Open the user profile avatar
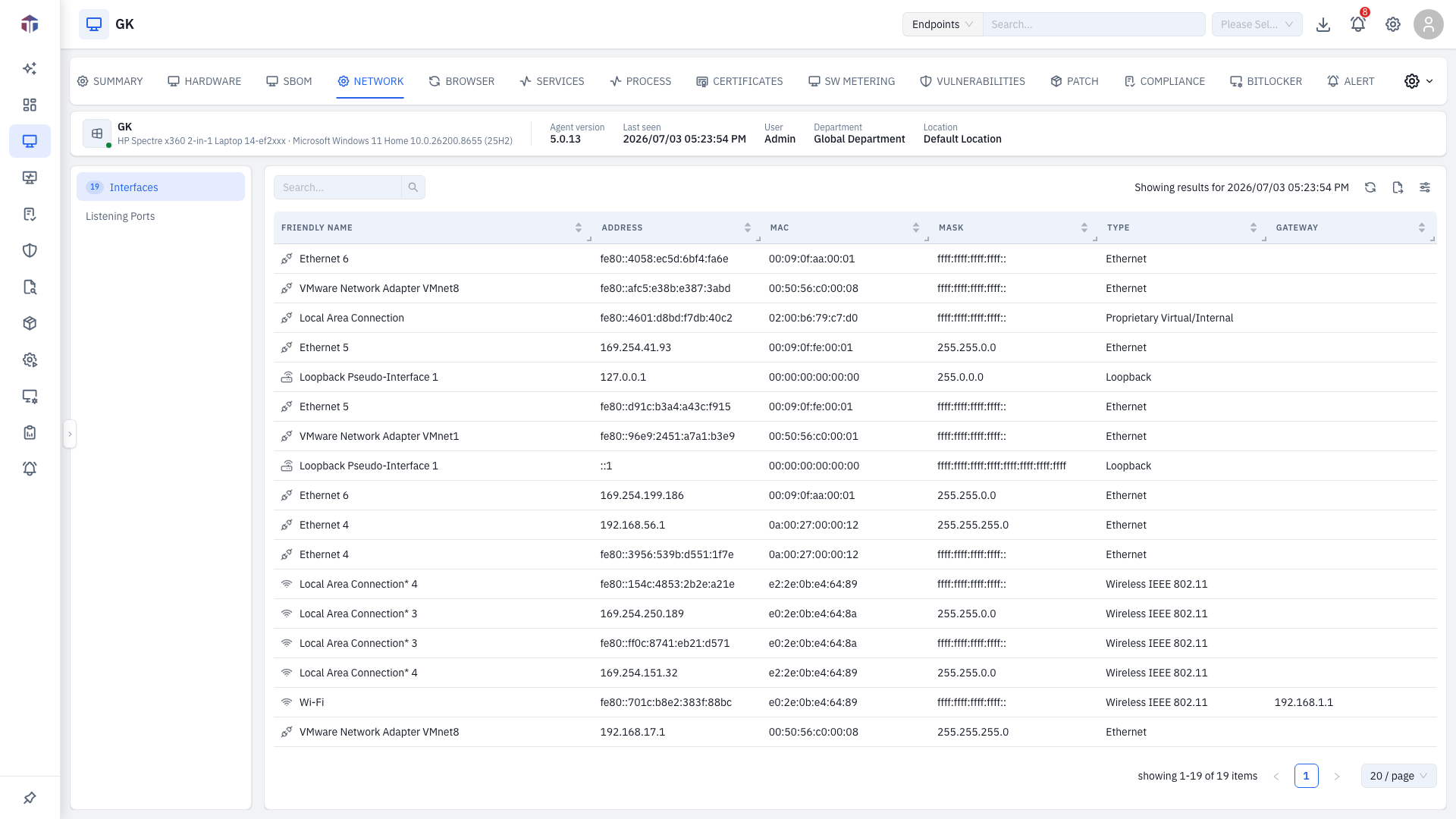This screenshot has height=819, width=1456. pyautogui.click(x=1429, y=24)
